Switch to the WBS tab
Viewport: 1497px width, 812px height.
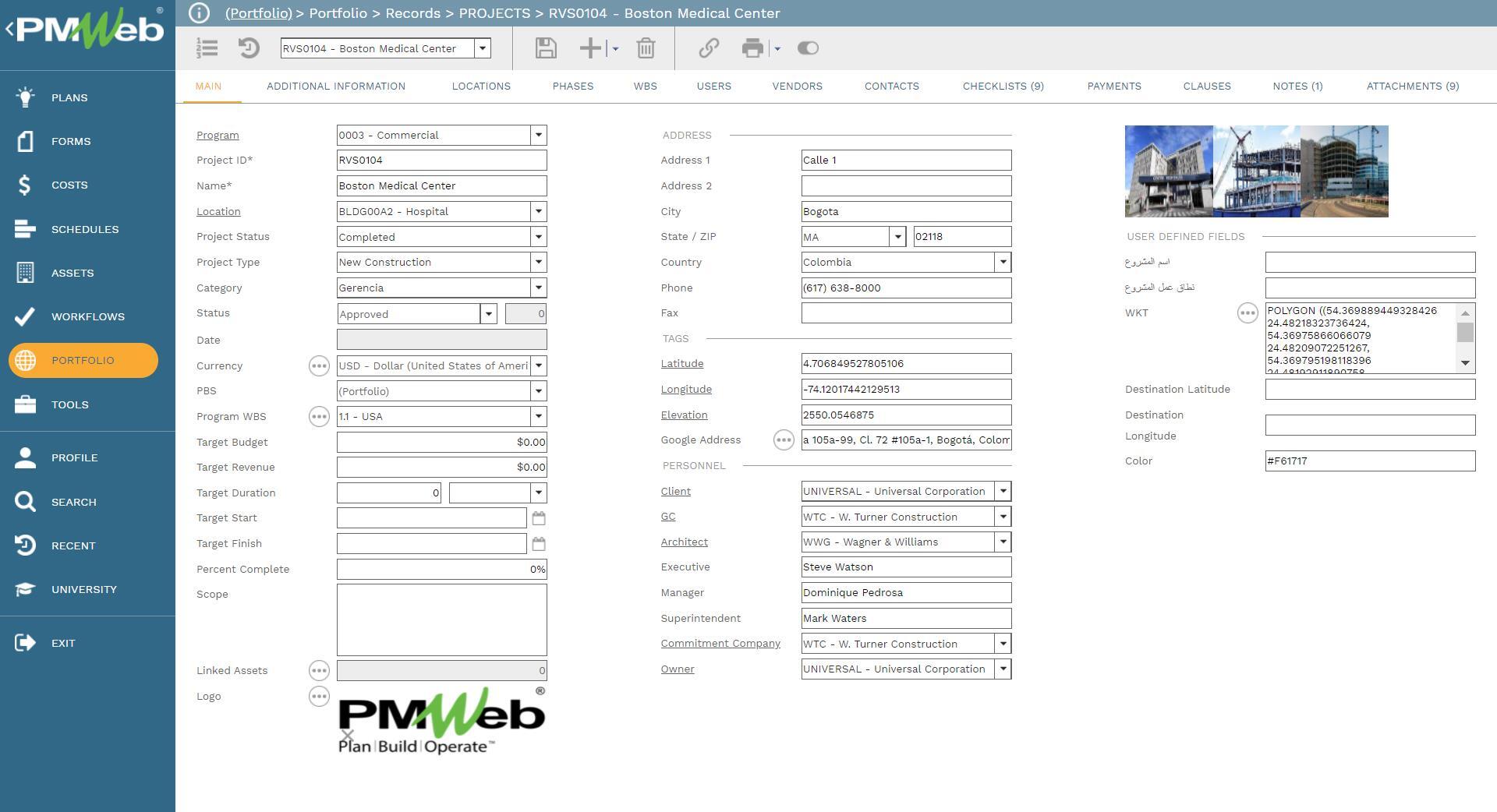click(x=646, y=86)
